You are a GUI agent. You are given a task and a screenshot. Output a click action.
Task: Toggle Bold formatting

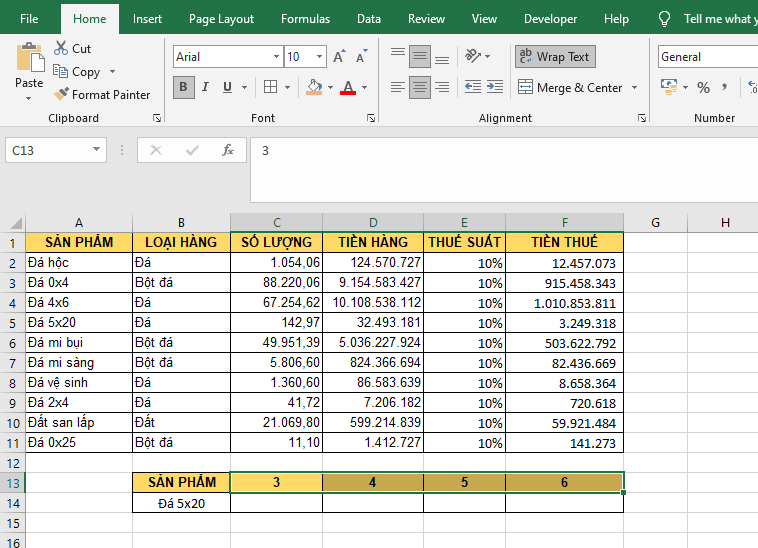(183, 88)
